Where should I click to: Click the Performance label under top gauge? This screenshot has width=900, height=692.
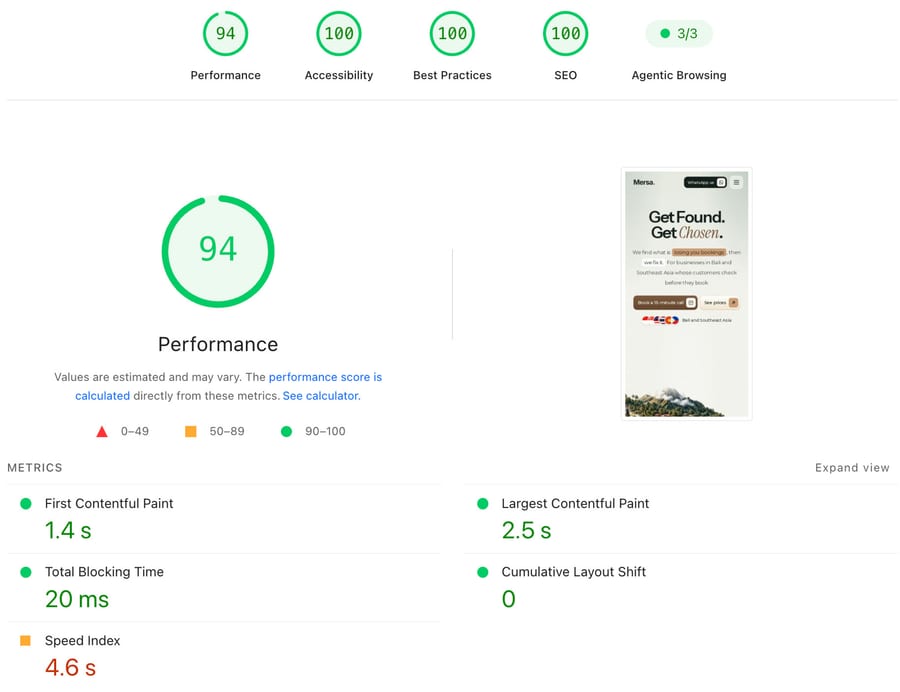[x=226, y=75]
